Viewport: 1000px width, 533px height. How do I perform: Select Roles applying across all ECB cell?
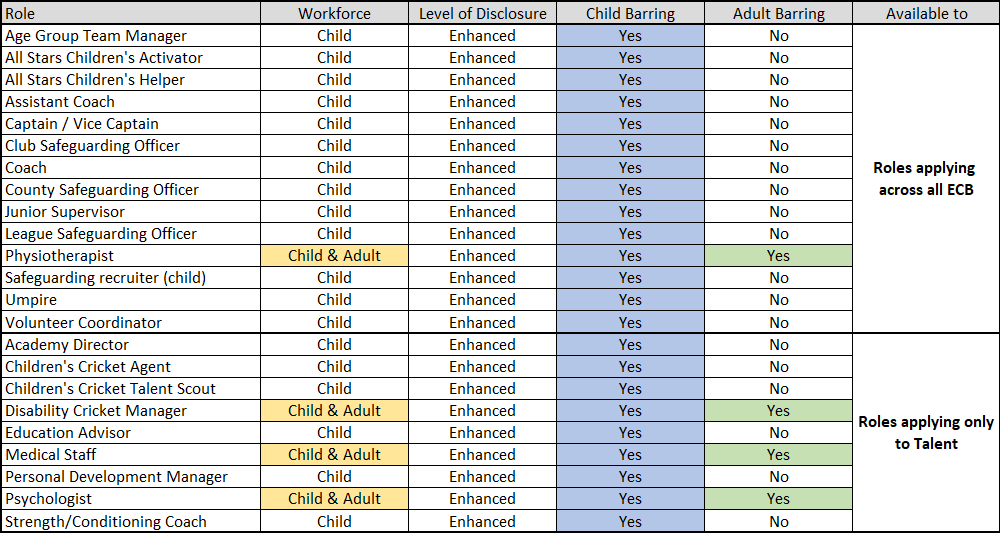(926, 179)
